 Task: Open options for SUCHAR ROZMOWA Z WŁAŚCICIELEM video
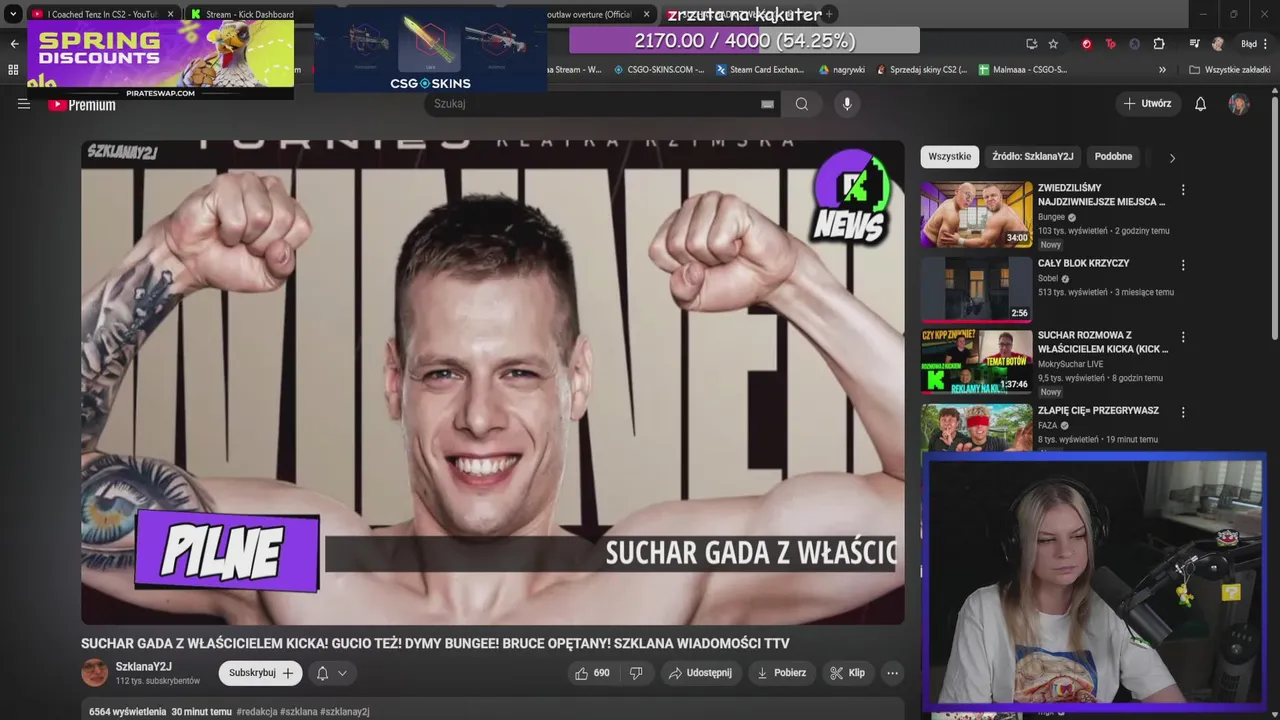(1183, 337)
